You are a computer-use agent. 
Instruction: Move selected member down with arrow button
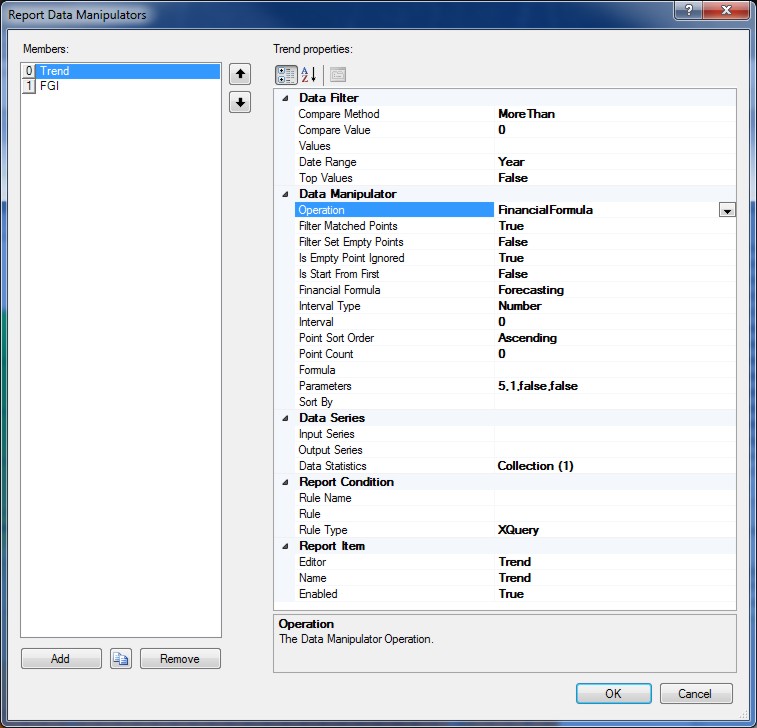[x=240, y=102]
